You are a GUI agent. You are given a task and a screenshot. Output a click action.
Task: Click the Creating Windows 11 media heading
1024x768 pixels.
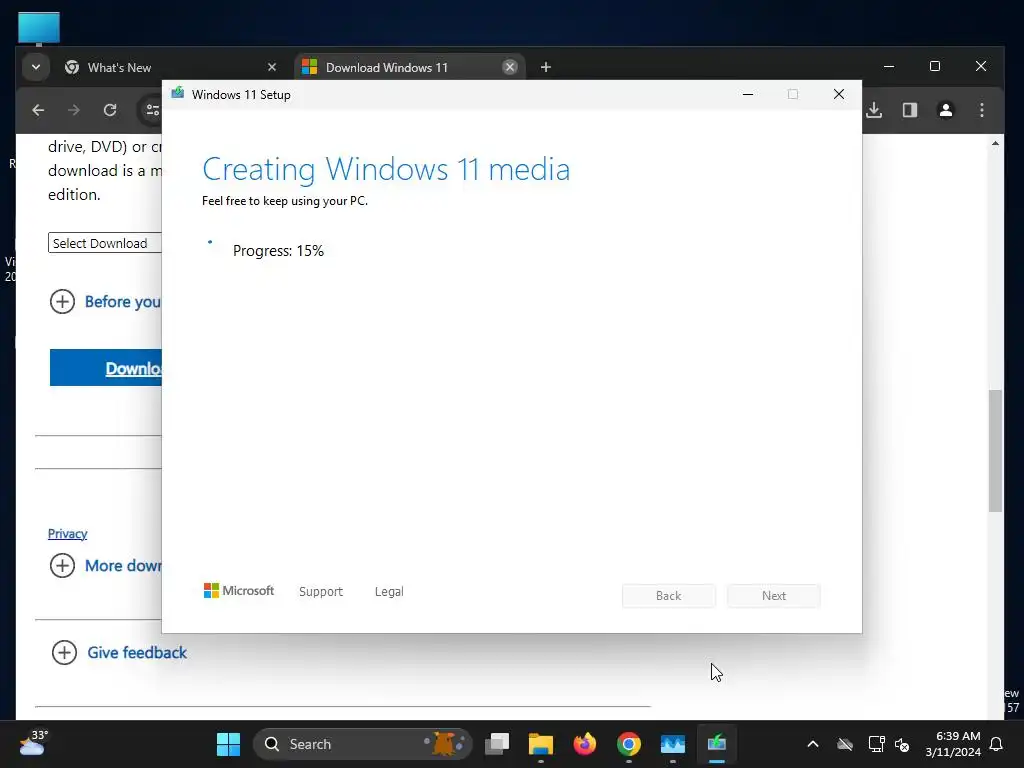[386, 169]
